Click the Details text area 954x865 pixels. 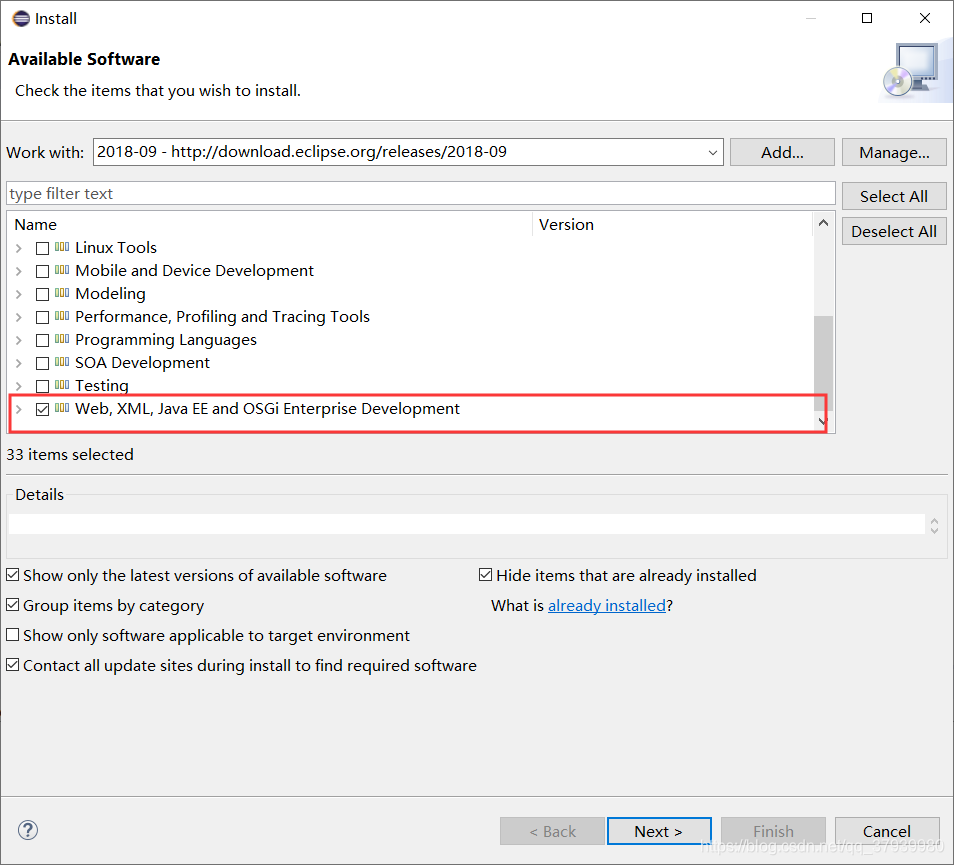tap(467, 524)
